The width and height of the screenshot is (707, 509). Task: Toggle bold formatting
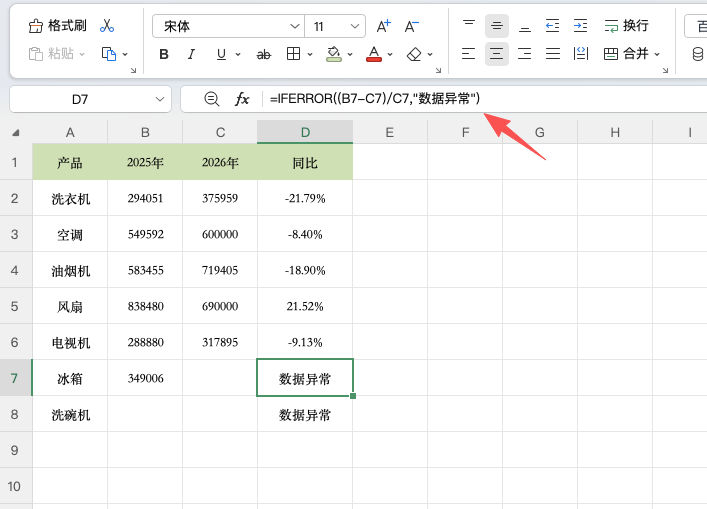(164, 55)
